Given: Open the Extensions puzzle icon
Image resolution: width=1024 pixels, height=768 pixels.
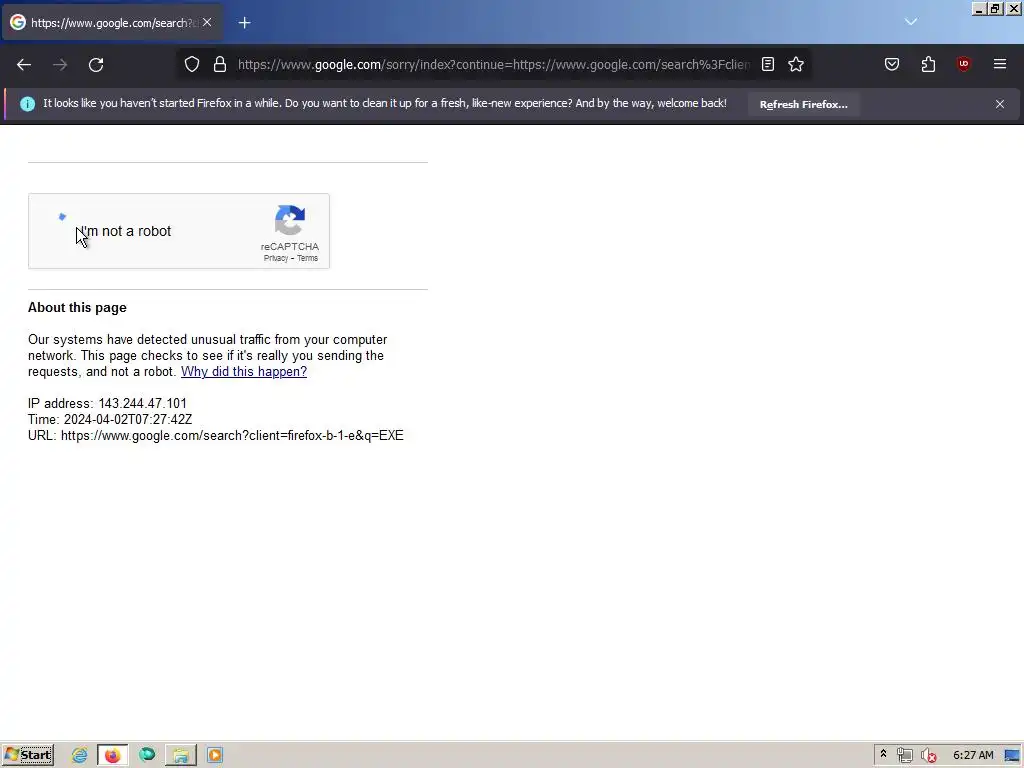Looking at the screenshot, I should click(928, 64).
